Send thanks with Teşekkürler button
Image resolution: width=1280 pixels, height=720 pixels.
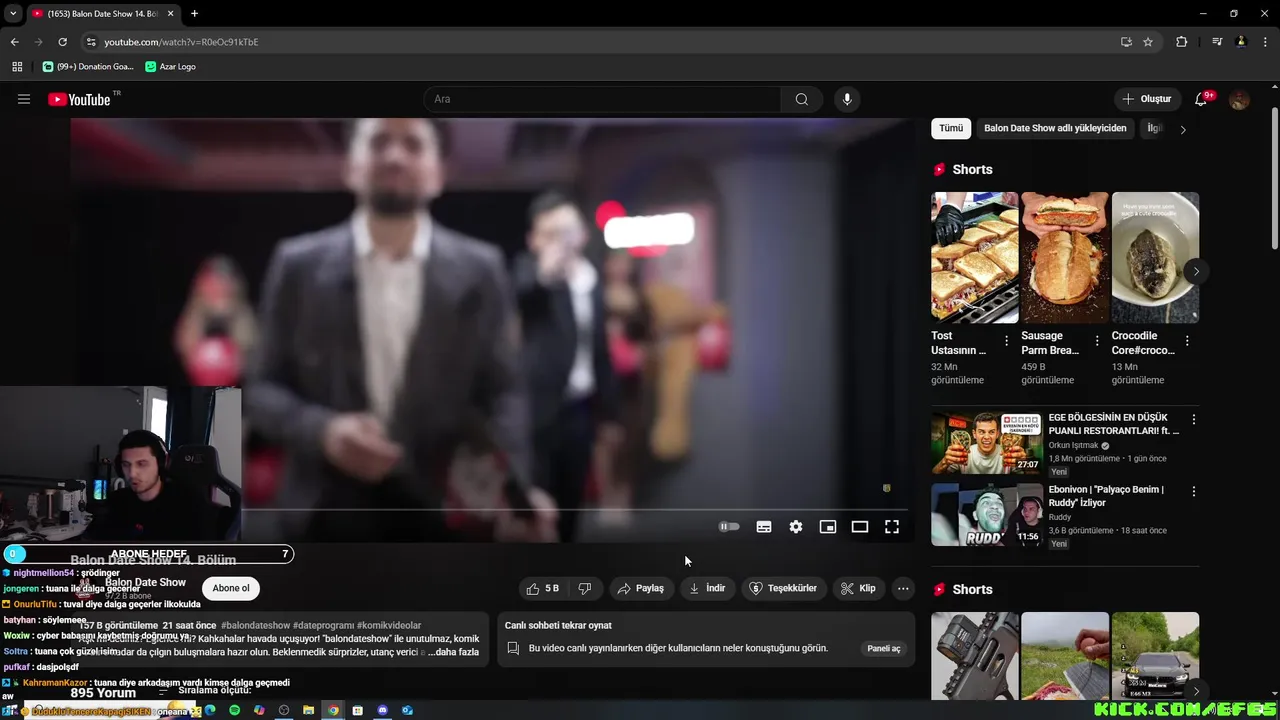coord(784,588)
